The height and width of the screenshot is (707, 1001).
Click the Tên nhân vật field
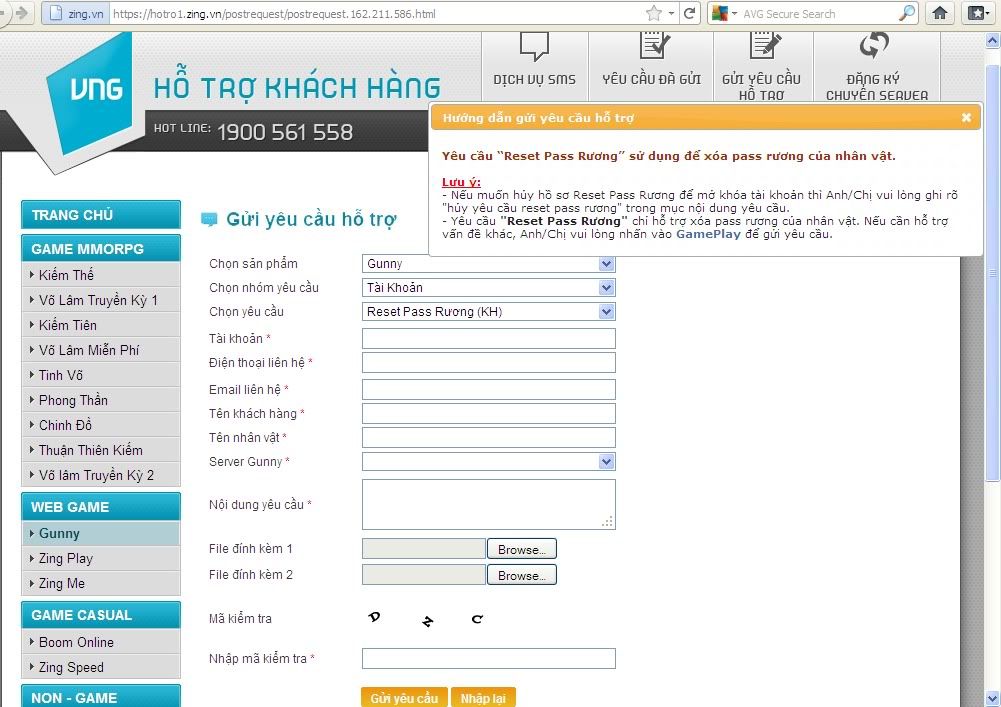tap(488, 437)
